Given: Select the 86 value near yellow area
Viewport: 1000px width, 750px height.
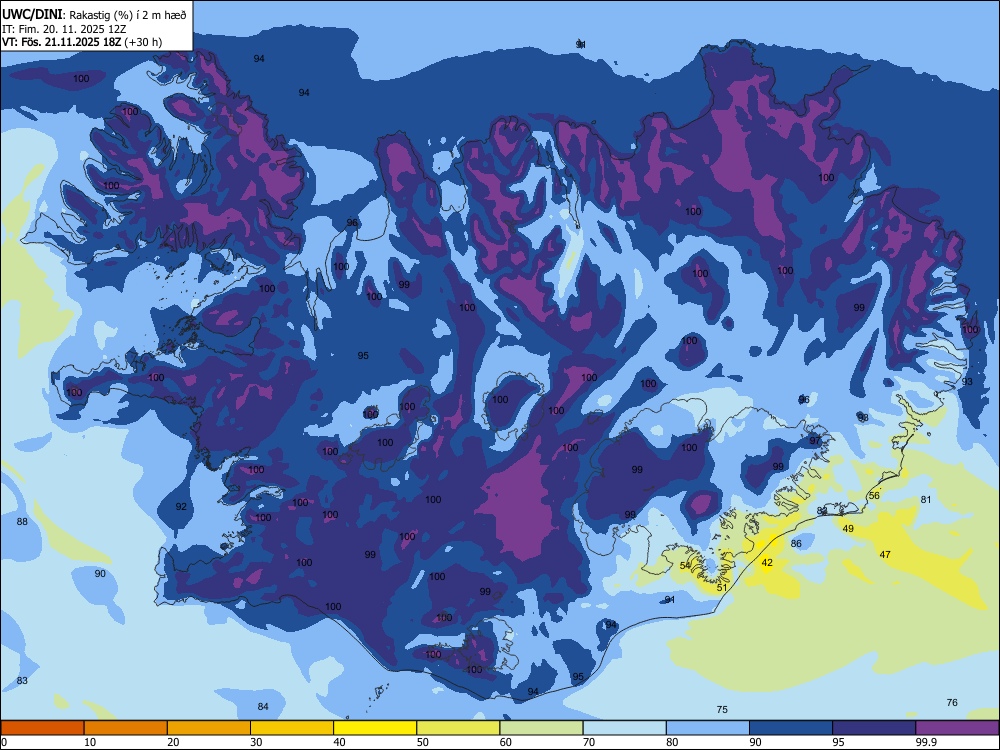Looking at the screenshot, I should point(796,543).
